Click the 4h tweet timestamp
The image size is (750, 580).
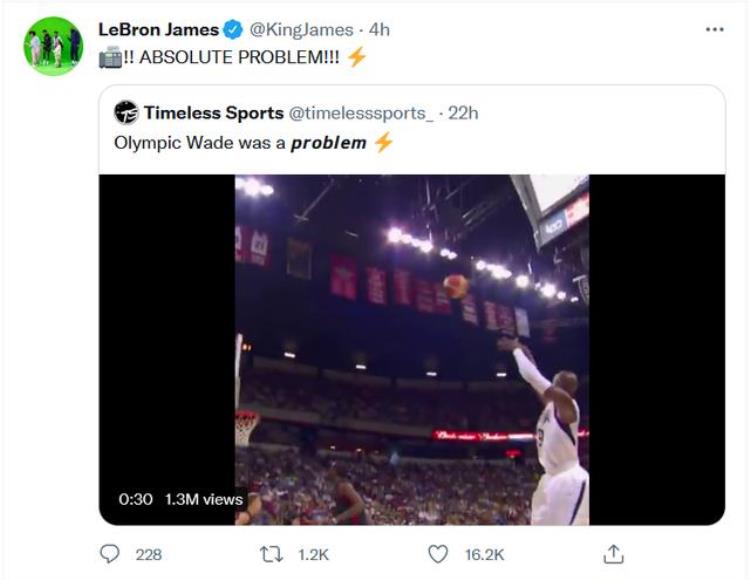[x=379, y=30]
